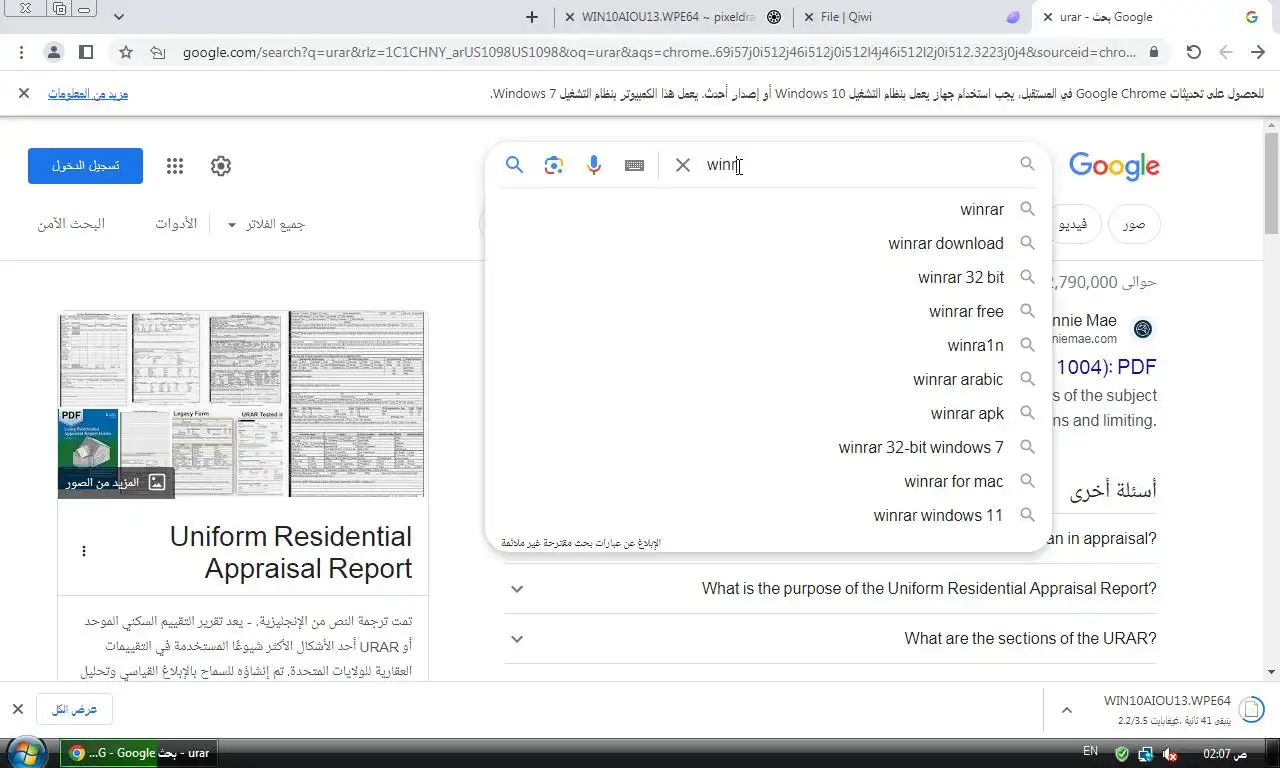Close the pixeldrain WIN10AIOU13 tab
The width and height of the screenshot is (1280, 768).
click(569, 17)
